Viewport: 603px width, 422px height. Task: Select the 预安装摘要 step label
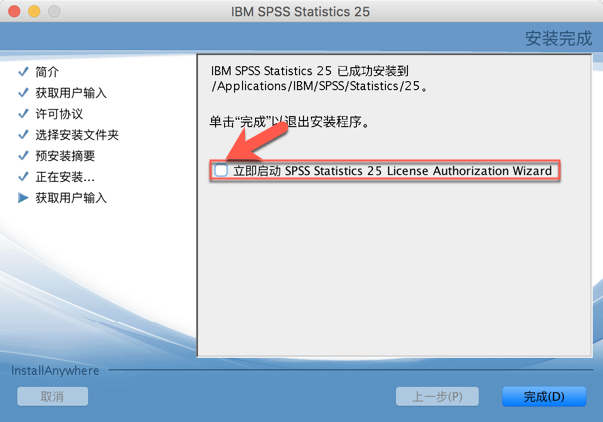65,156
